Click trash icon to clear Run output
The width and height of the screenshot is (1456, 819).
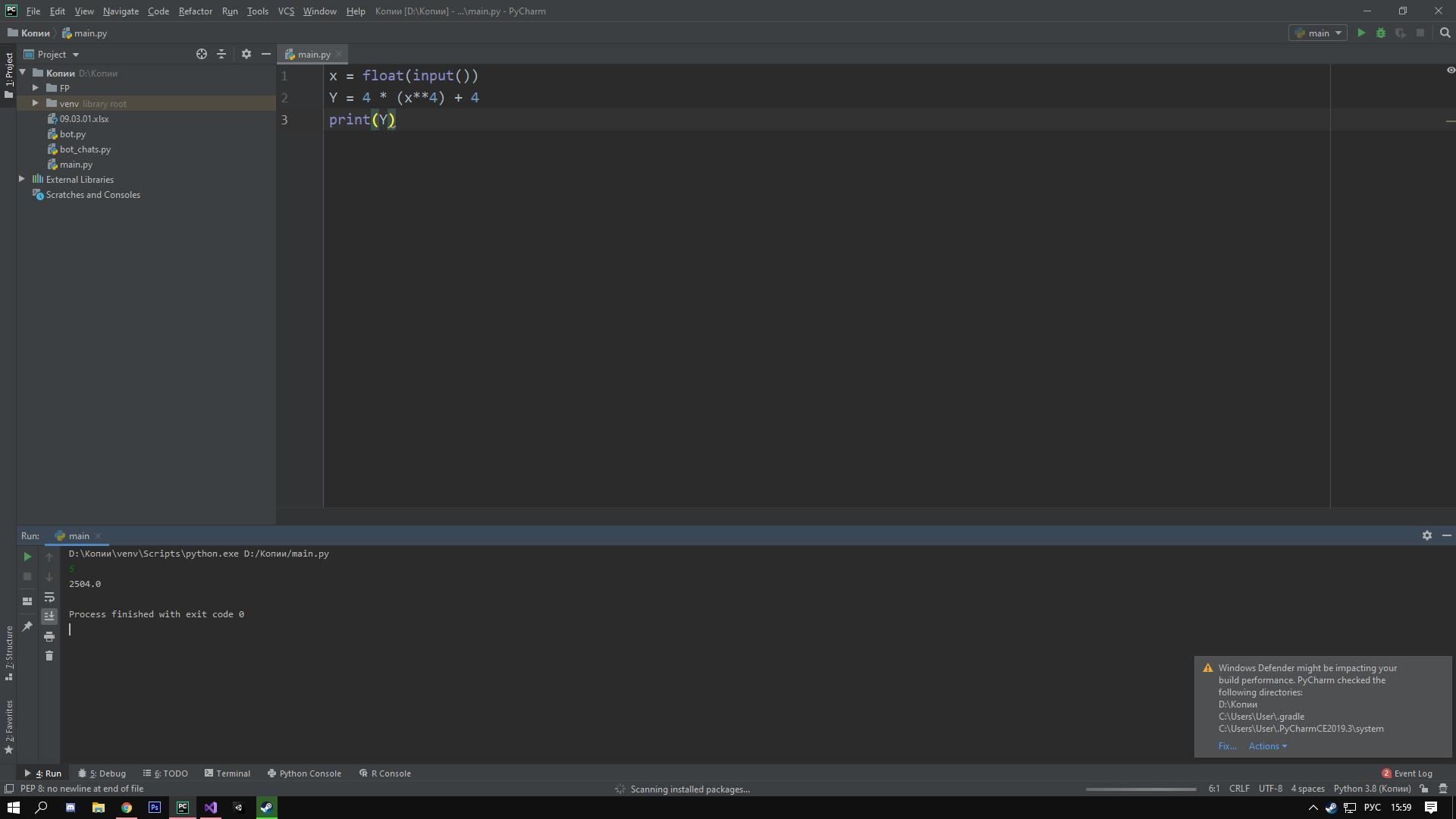[x=49, y=656]
